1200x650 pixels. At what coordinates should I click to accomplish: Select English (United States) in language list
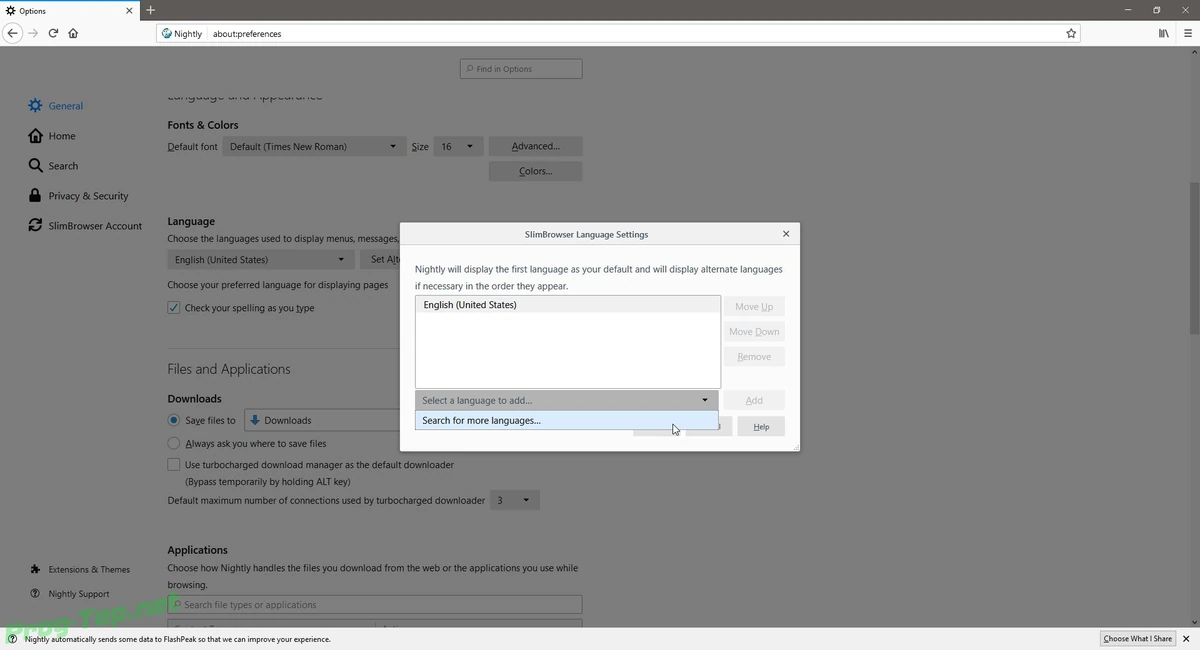[x=567, y=305]
